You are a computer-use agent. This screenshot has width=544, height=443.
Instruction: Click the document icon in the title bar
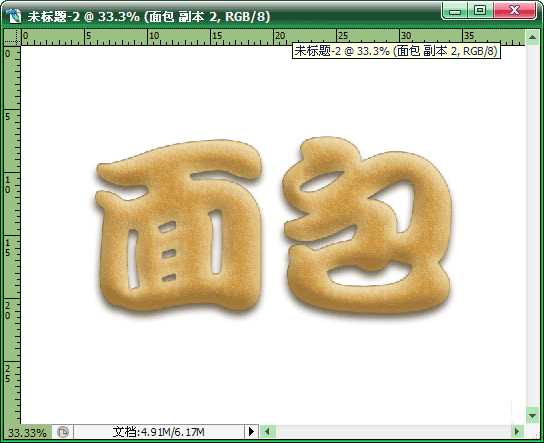tap(13, 16)
